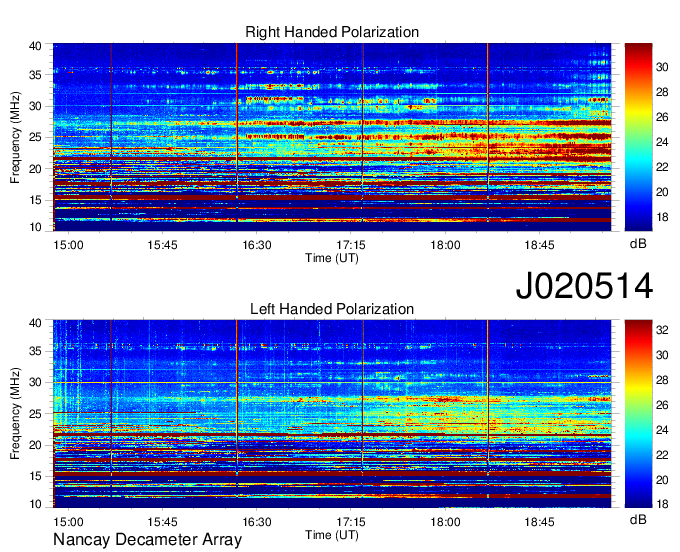Click the 17:15 time tick under Left Handed plot
This screenshot has width=680, height=552.
coord(351,522)
